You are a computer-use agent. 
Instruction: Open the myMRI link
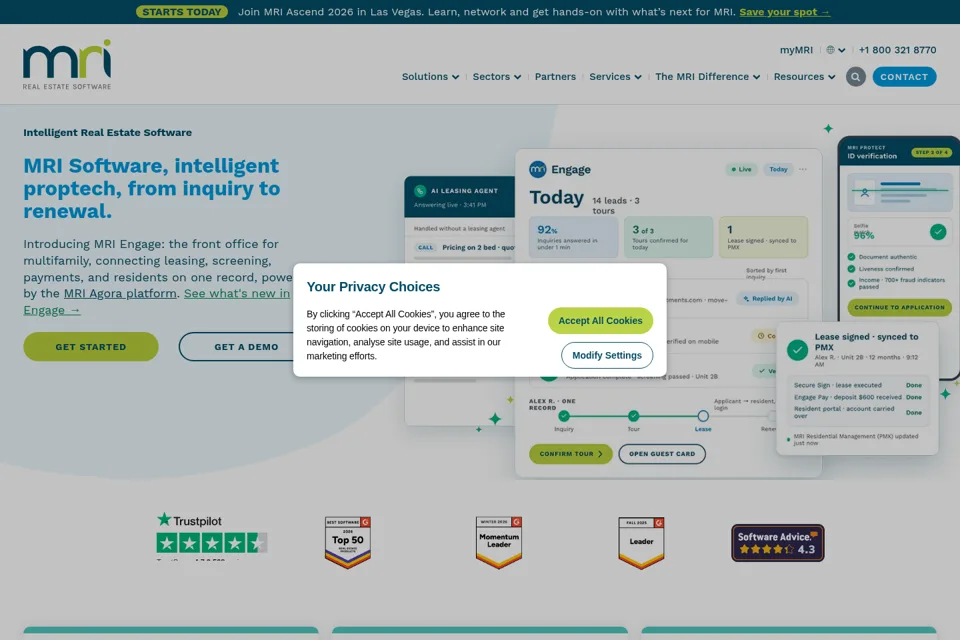(x=796, y=50)
